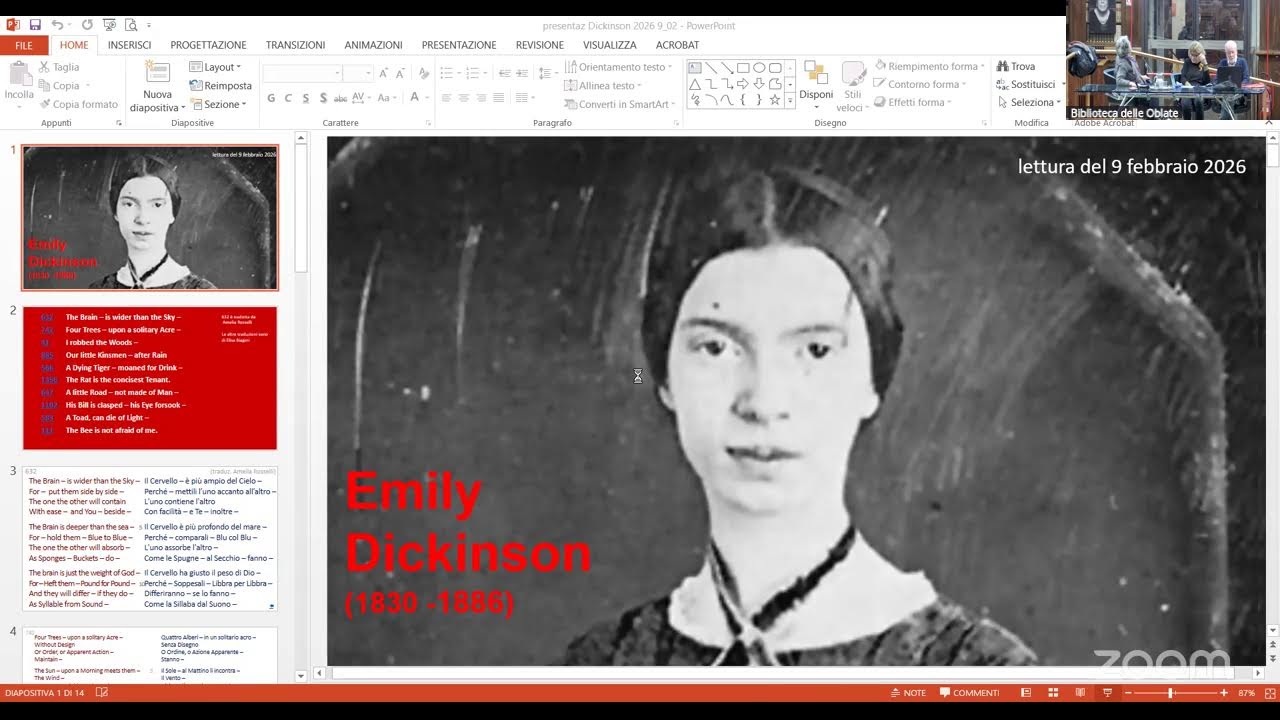Open Effetti forma dropdown
1280x720 pixels.
(x=912, y=103)
